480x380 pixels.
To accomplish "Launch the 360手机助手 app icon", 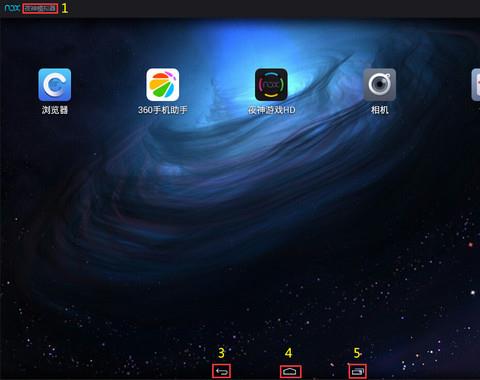I will click(x=163, y=85).
